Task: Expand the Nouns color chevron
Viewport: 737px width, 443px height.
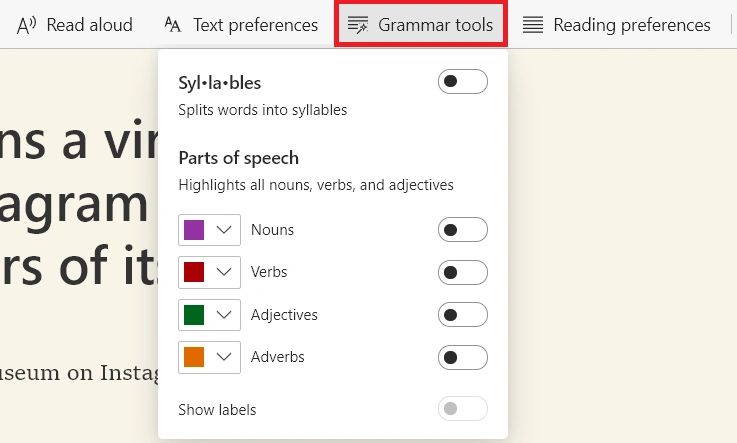Action: tap(225, 230)
